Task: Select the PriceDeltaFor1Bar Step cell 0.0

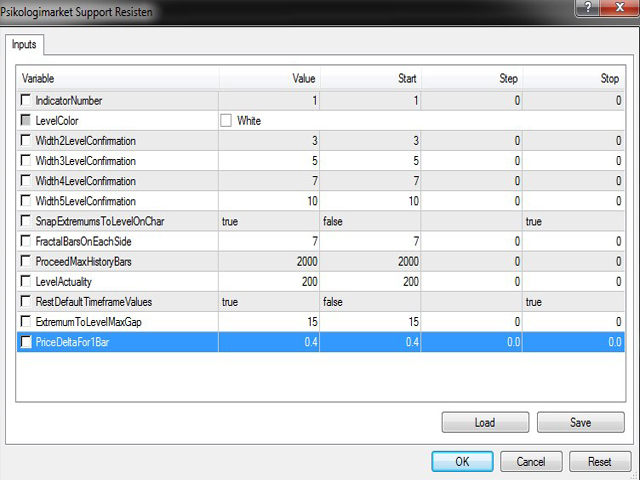Action: 472,342
